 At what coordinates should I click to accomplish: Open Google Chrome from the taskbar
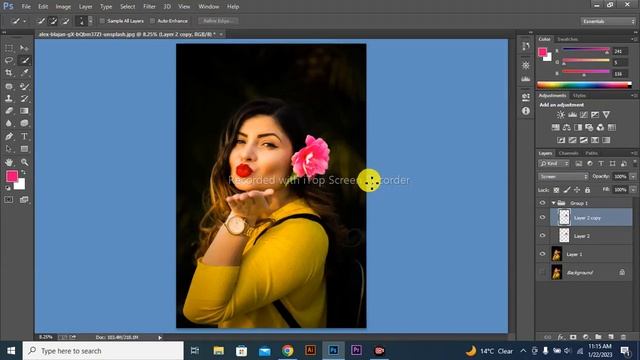click(287, 351)
